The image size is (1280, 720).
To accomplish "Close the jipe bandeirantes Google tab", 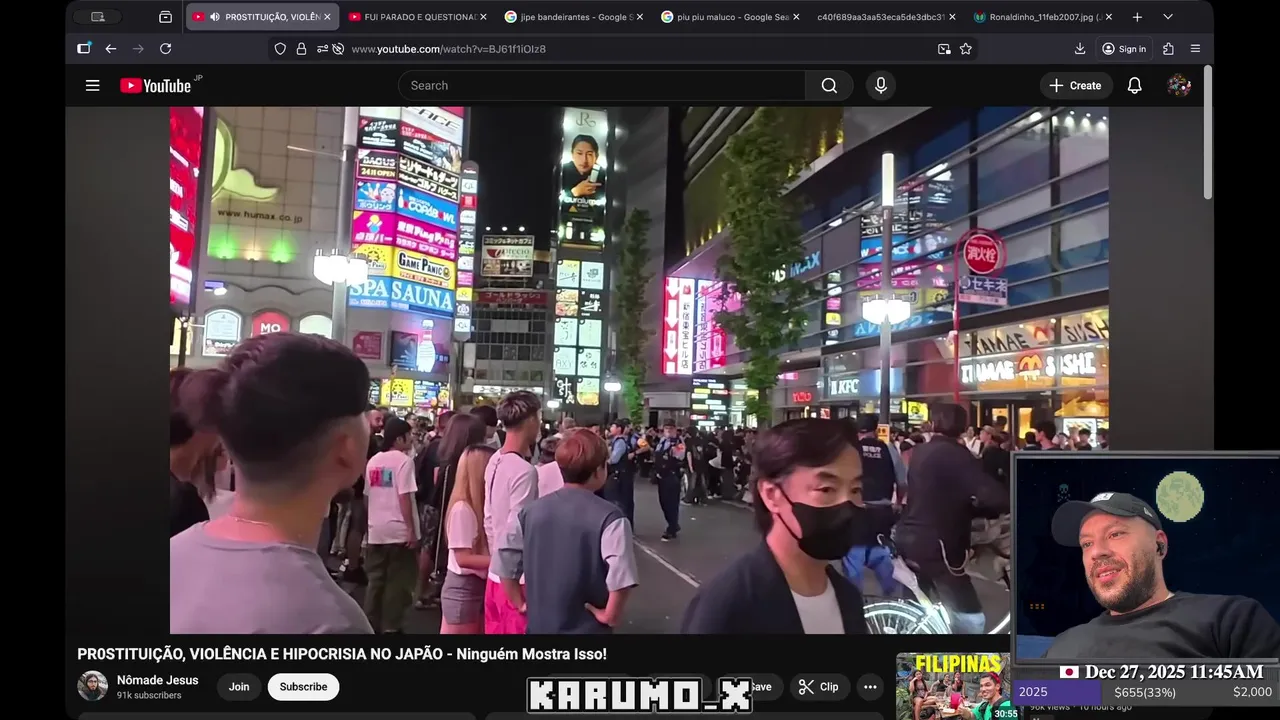I will (x=640, y=17).
